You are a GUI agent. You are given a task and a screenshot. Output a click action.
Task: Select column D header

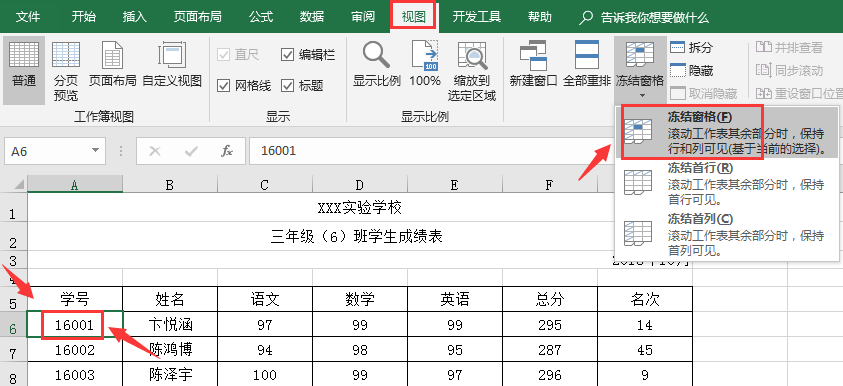tap(360, 185)
